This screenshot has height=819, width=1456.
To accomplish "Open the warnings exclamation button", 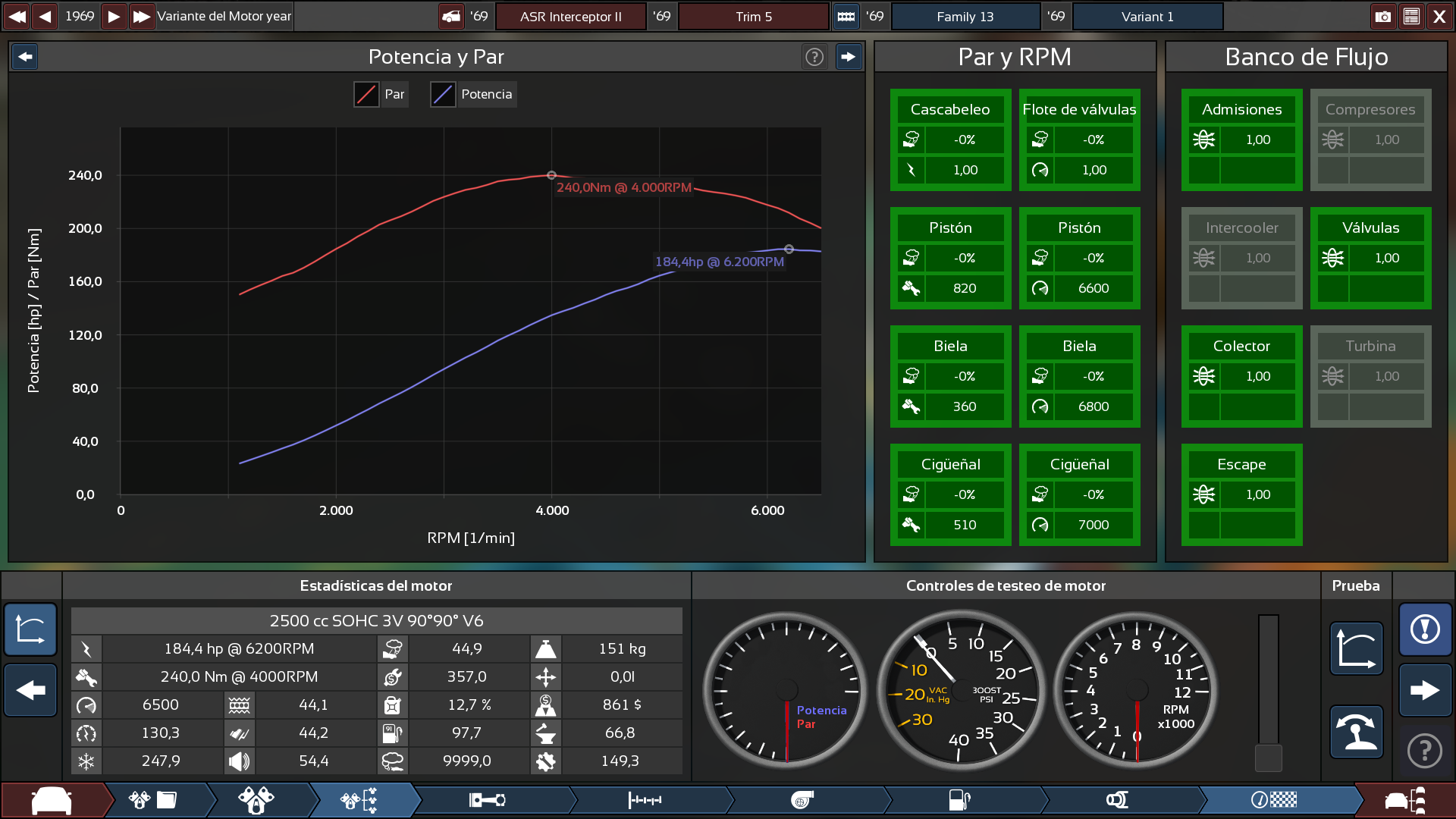I will (1425, 629).
